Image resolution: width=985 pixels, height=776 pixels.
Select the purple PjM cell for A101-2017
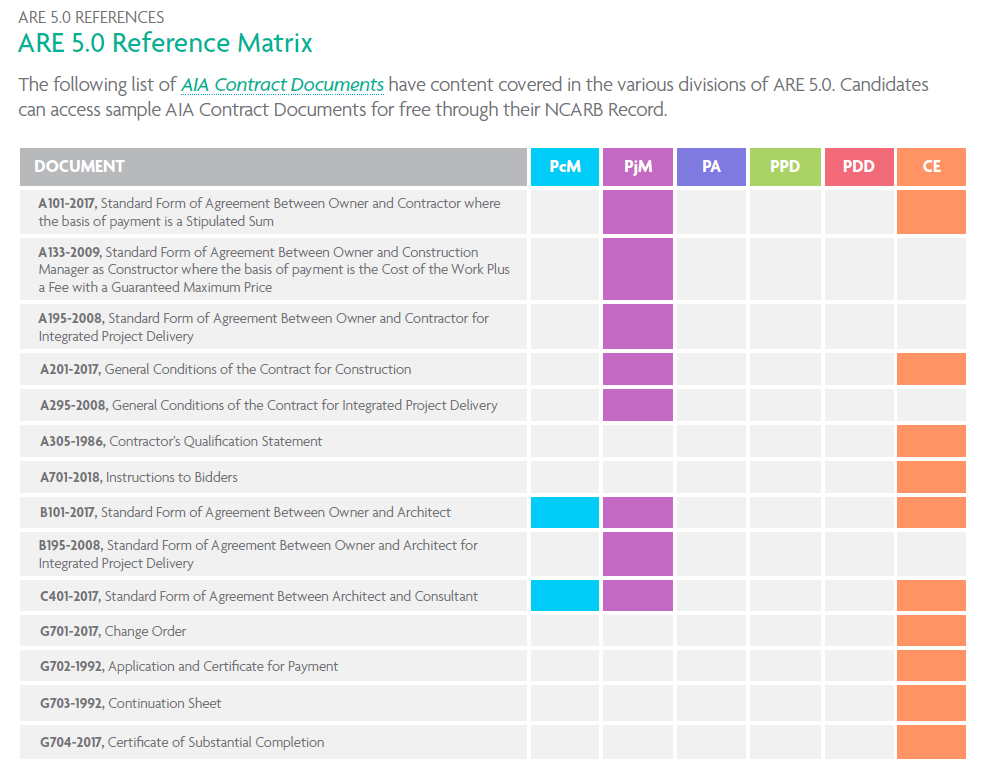(637, 211)
